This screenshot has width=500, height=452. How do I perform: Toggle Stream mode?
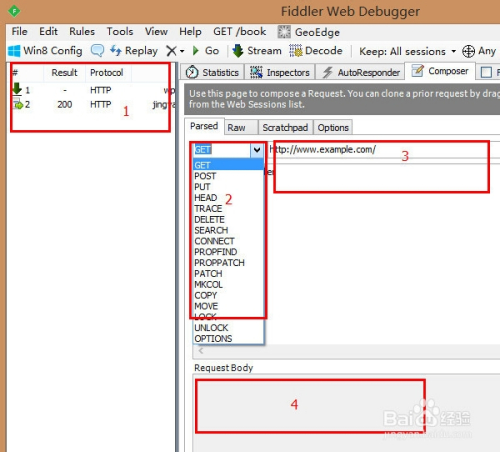[x=257, y=51]
